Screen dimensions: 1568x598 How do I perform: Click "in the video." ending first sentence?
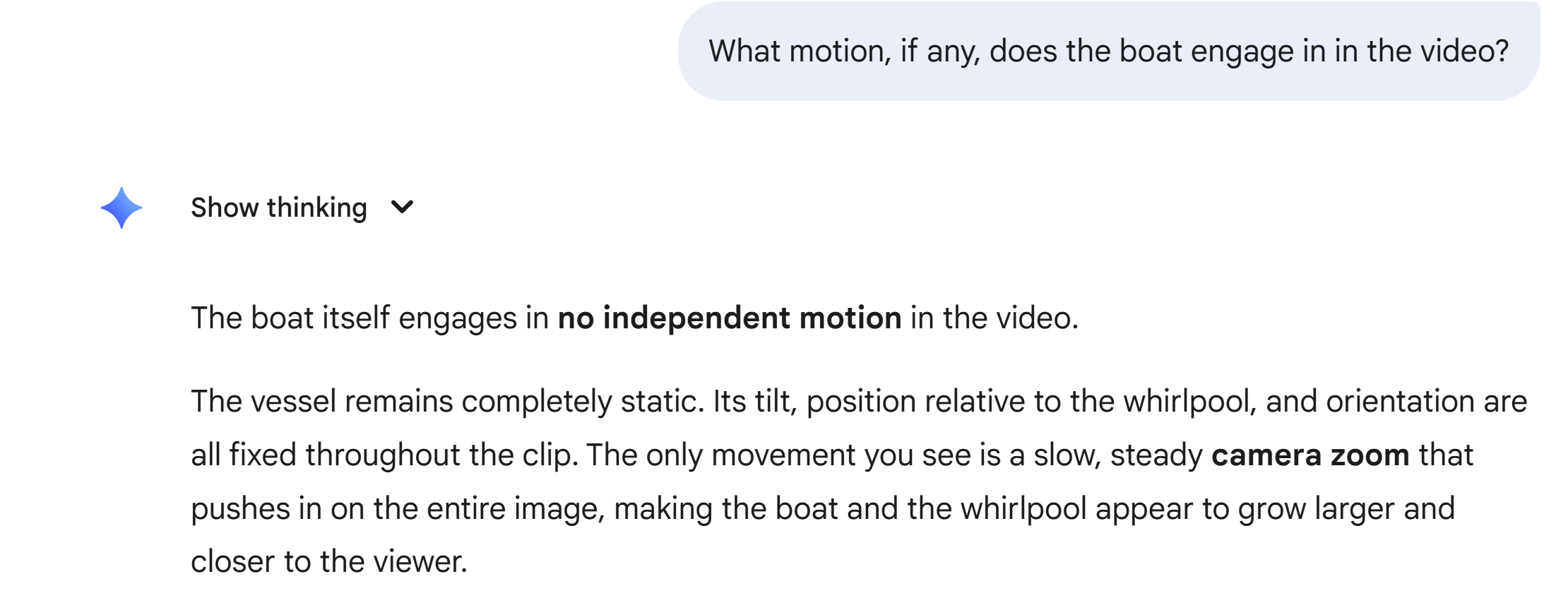[994, 318]
